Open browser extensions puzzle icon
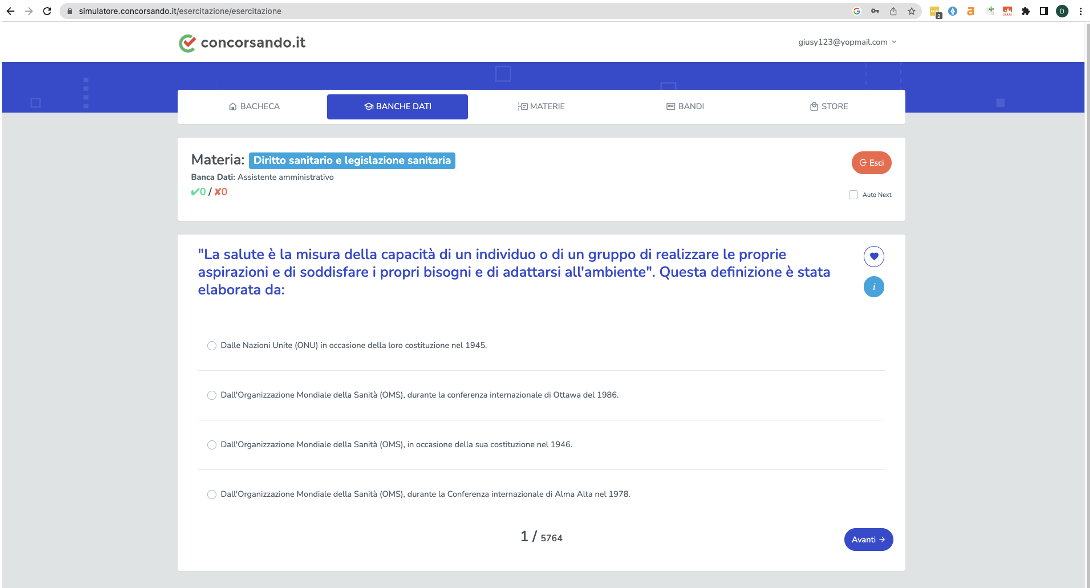Screen dimensions: 1090x588 click(1025, 11)
